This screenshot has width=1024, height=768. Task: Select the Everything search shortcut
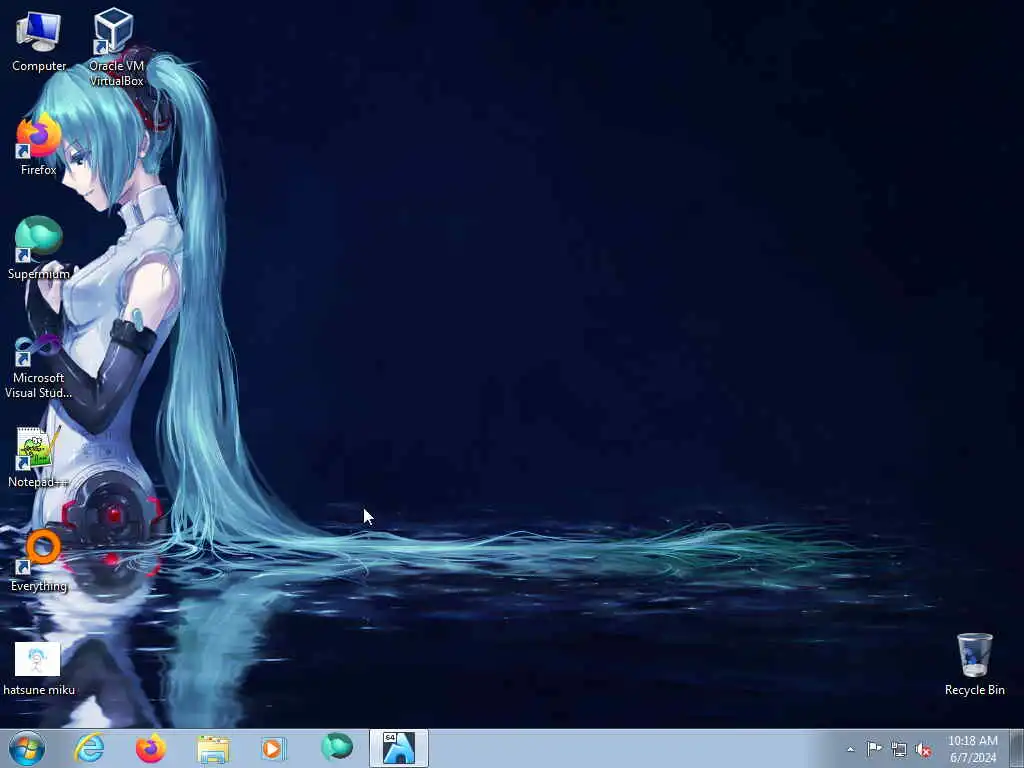point(39,560)
